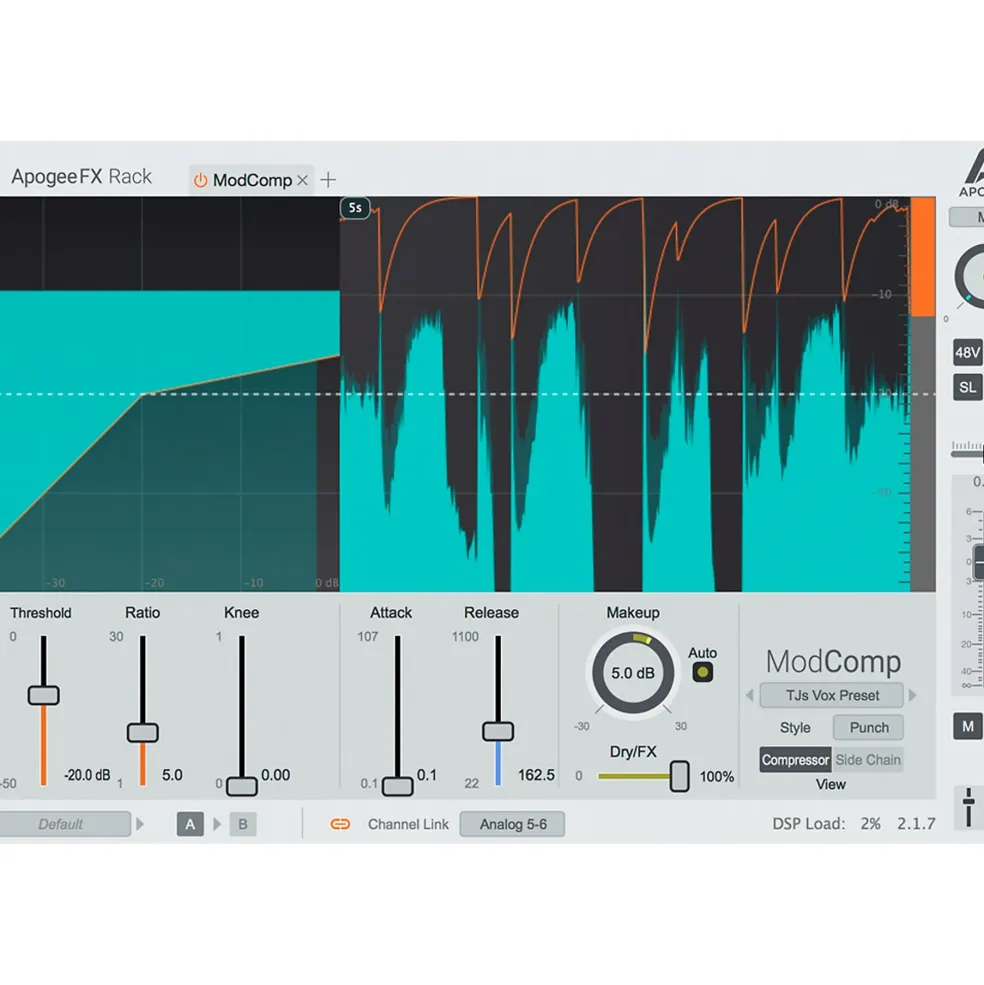This screenshot has width=984, height=985.
Task: Toggle the SL soft limit button
Action: coord(967,388)
